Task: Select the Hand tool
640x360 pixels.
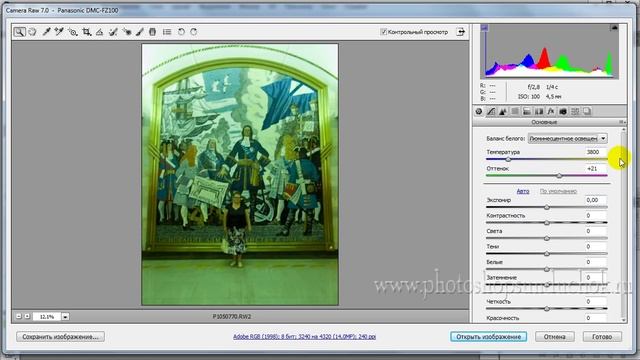Action: click(33, 32)
